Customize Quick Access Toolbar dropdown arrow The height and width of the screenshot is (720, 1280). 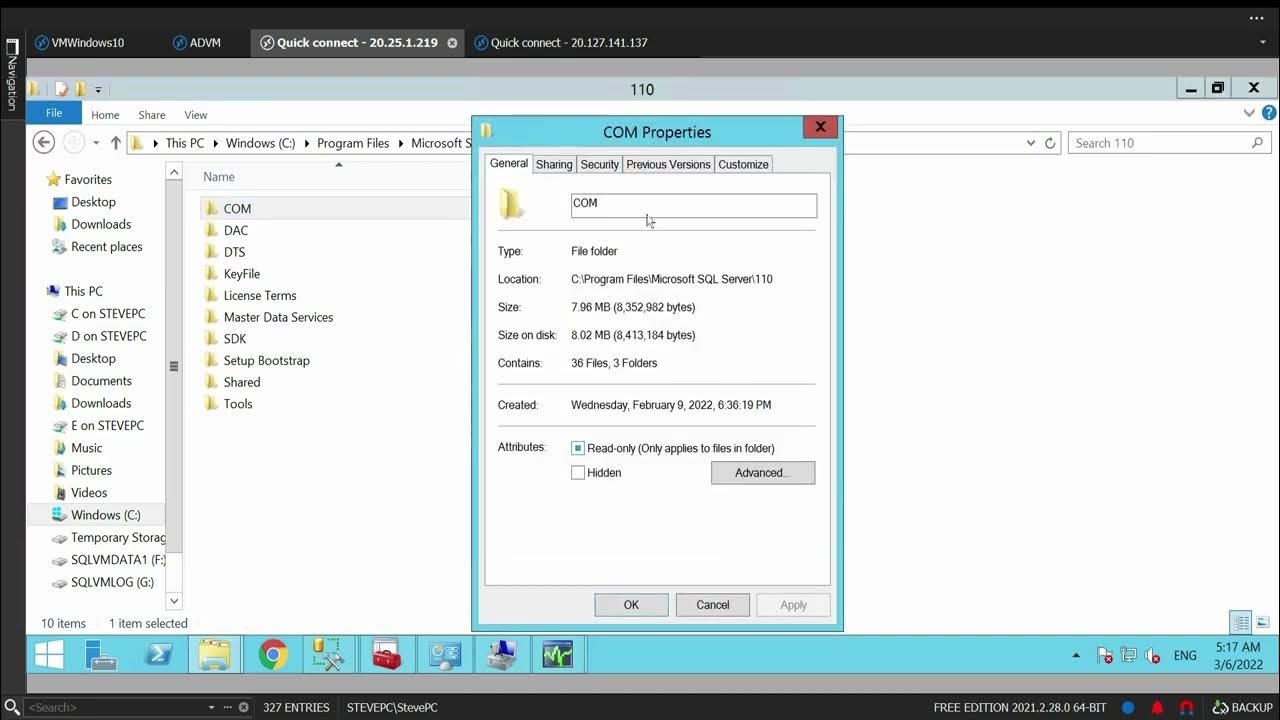point(97,90)
